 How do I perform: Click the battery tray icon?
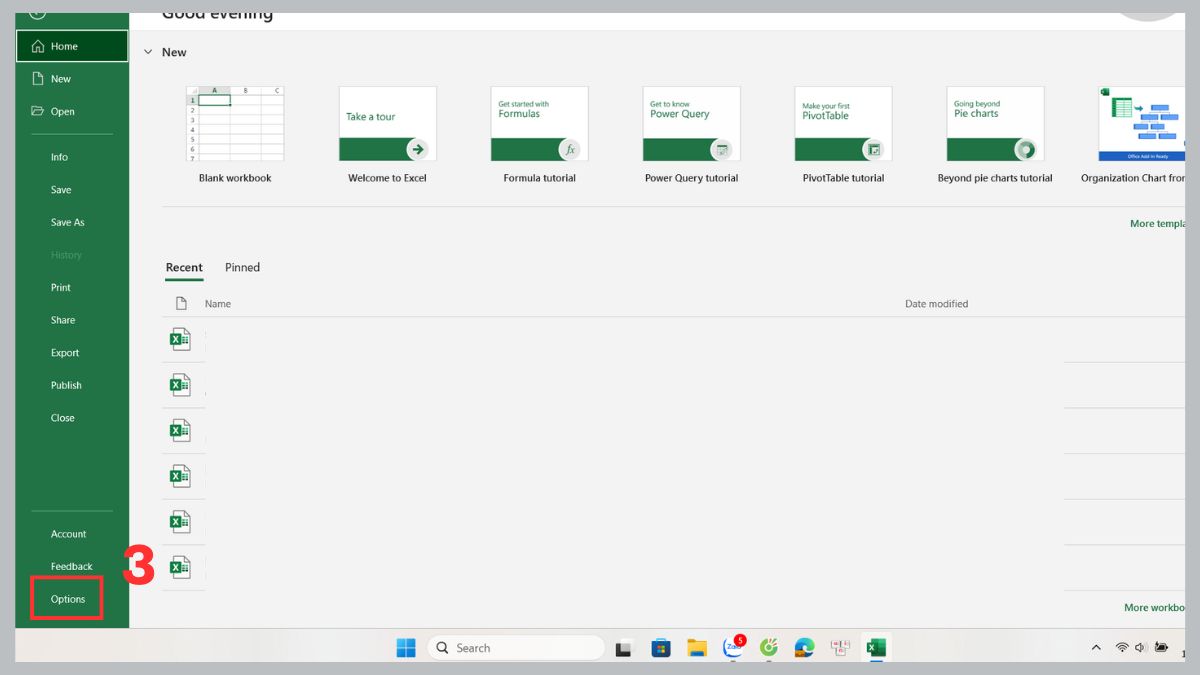(1161, 648)
